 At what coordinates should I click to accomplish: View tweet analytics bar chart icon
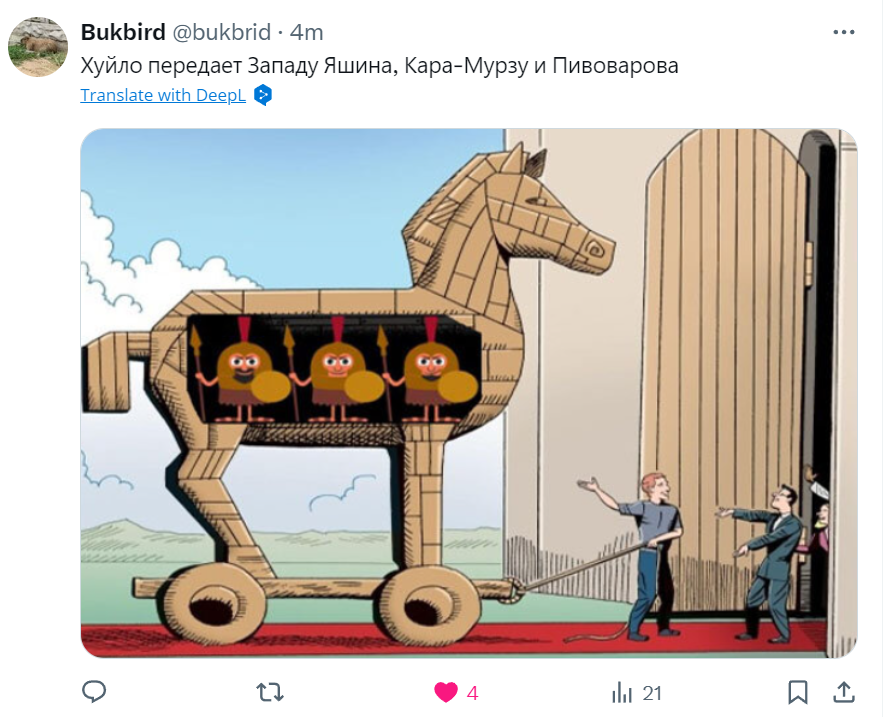(622, 693)
